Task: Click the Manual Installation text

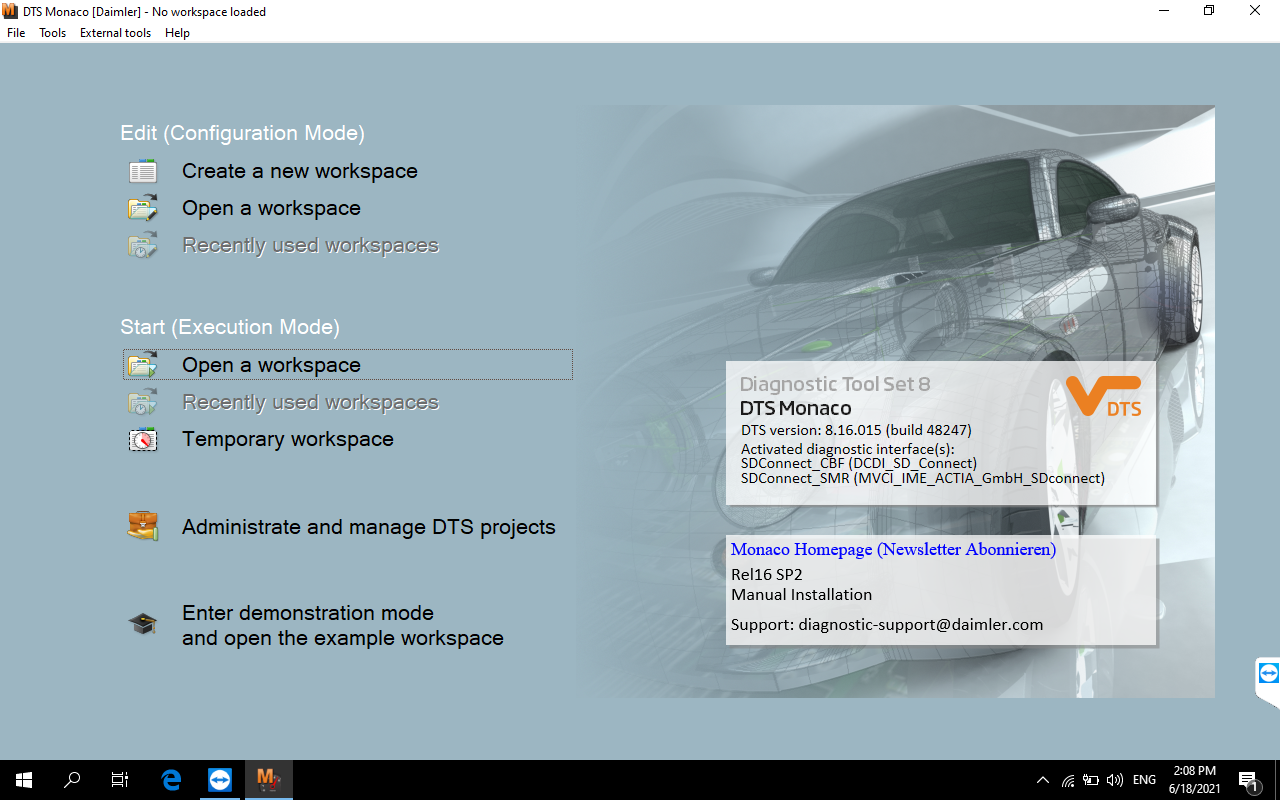Action: (801, 594)
